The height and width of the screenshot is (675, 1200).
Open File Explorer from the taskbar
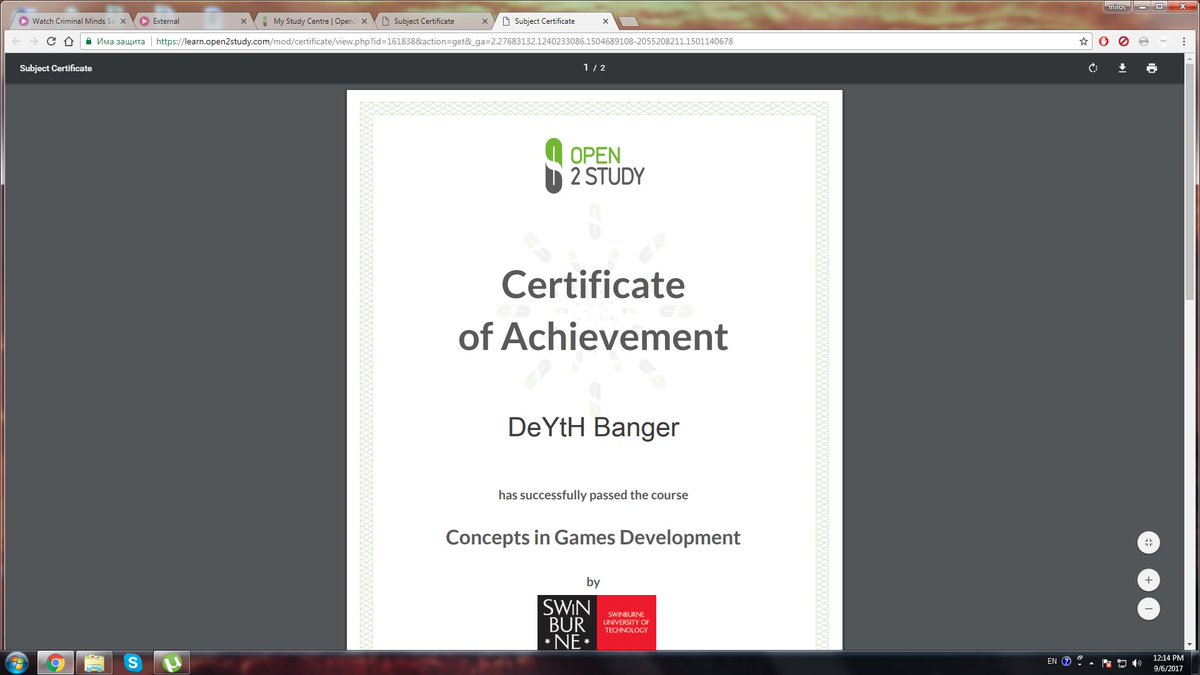click(x=94, y=662)
